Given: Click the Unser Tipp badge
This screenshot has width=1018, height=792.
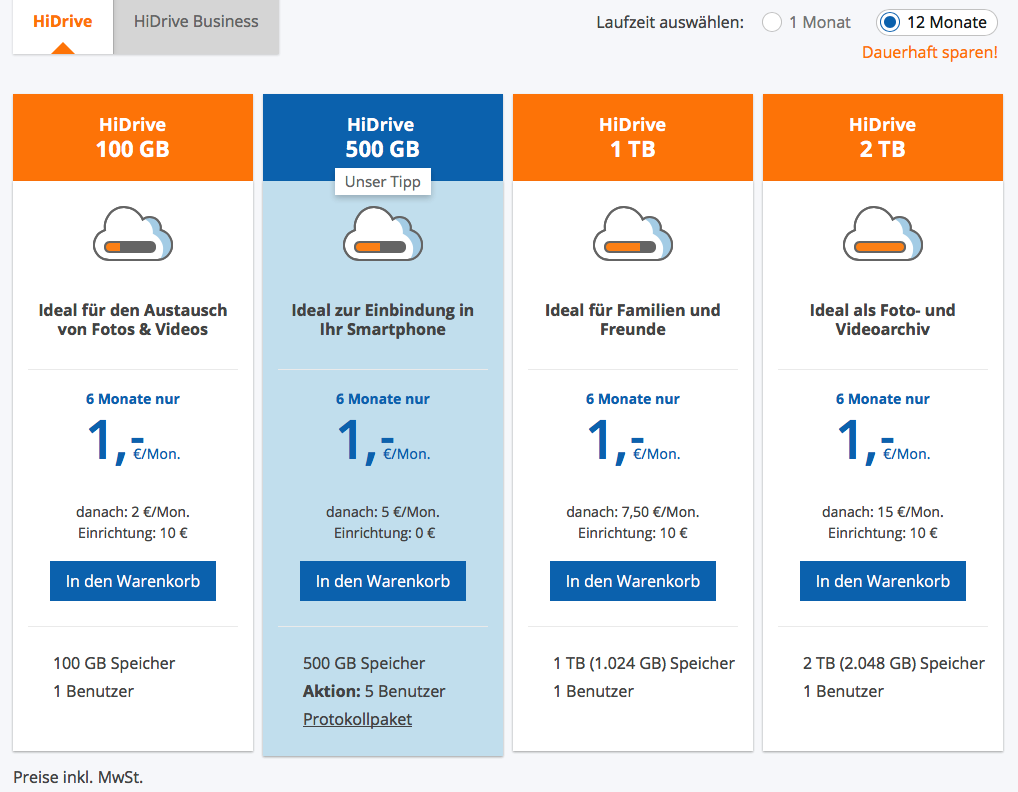Looking at the screenshot, I should point(383,182).
